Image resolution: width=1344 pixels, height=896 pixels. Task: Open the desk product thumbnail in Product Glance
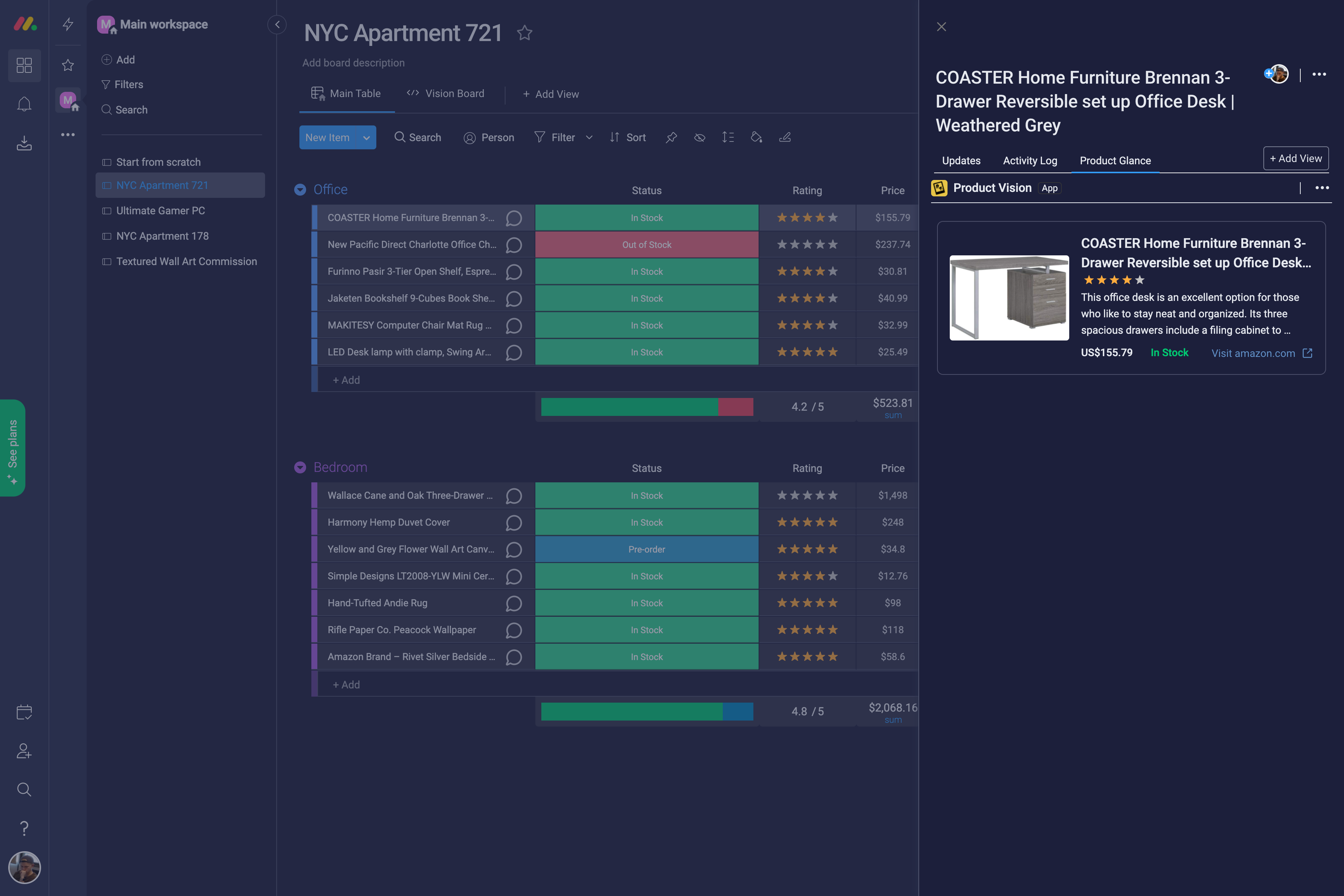1009,297
